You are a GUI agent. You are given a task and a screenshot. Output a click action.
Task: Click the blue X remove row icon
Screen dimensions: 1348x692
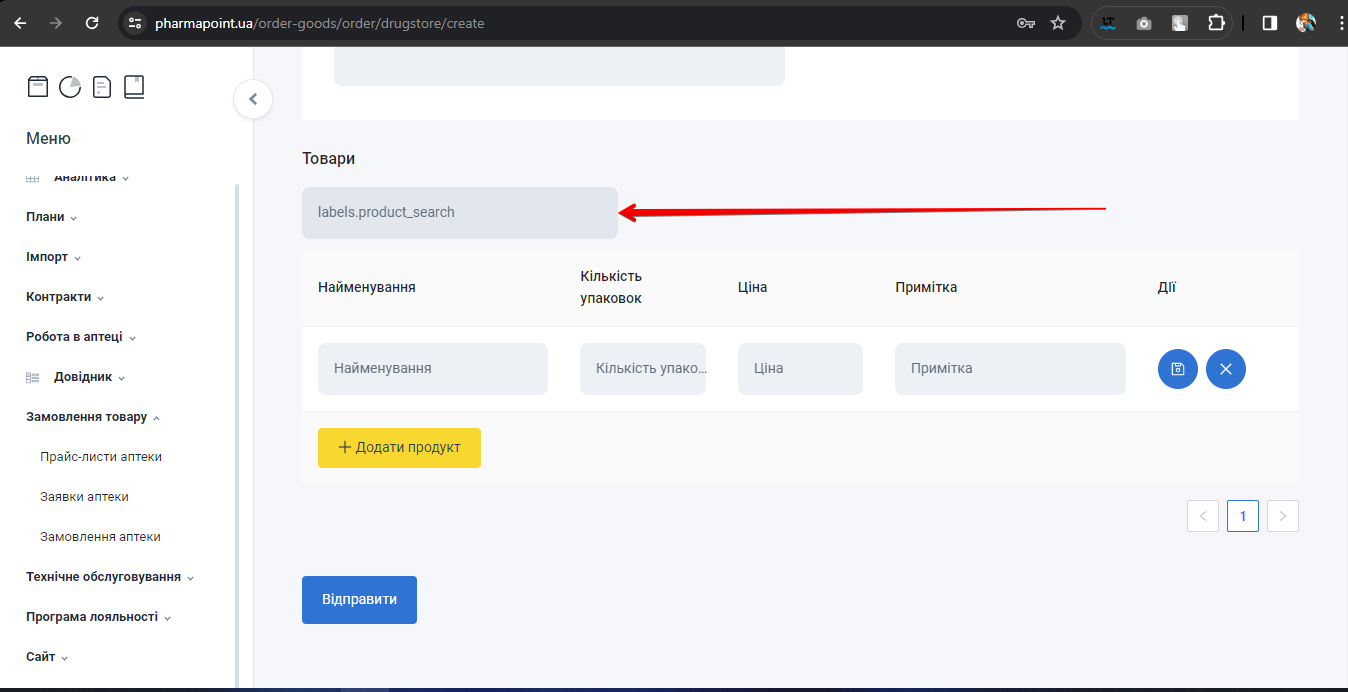pyautogui.click(x=1225, y=369)
